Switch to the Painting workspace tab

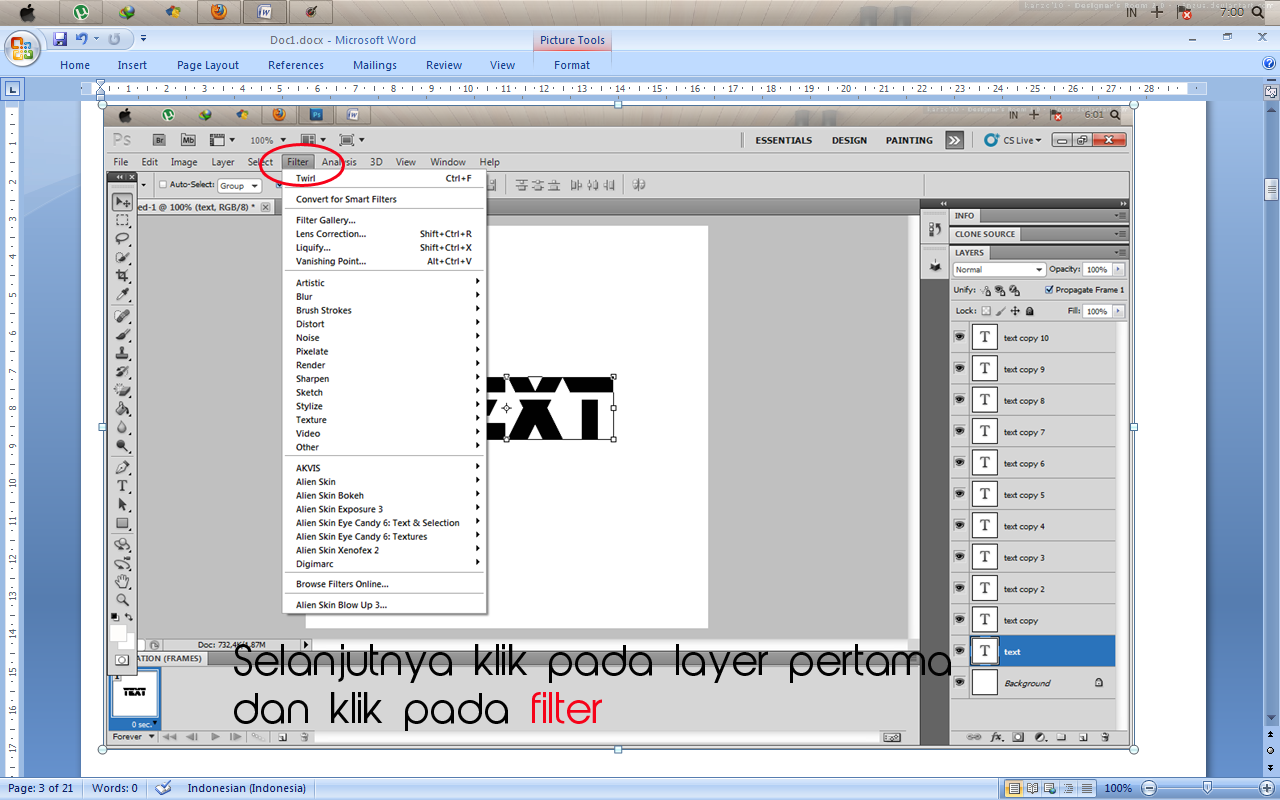908,140
